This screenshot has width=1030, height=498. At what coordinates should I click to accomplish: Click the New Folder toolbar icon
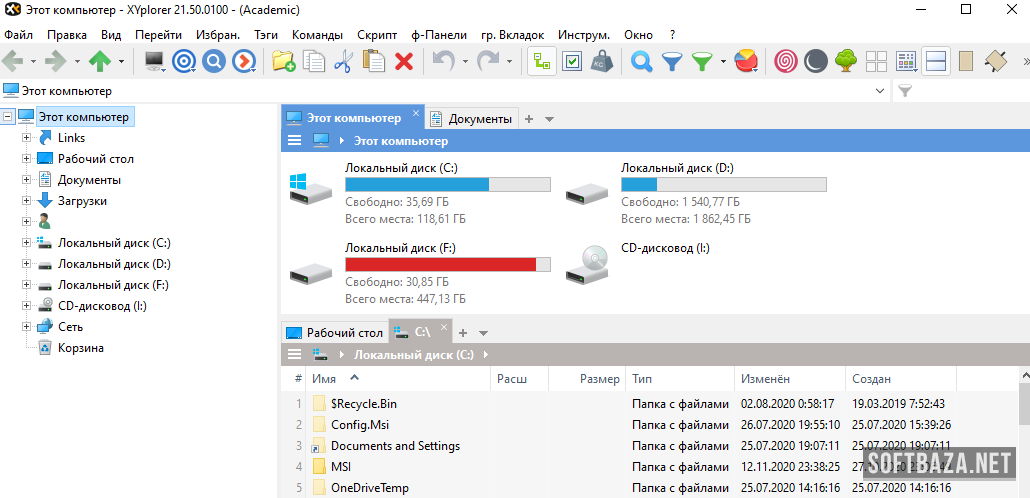[x=283, y=62]
